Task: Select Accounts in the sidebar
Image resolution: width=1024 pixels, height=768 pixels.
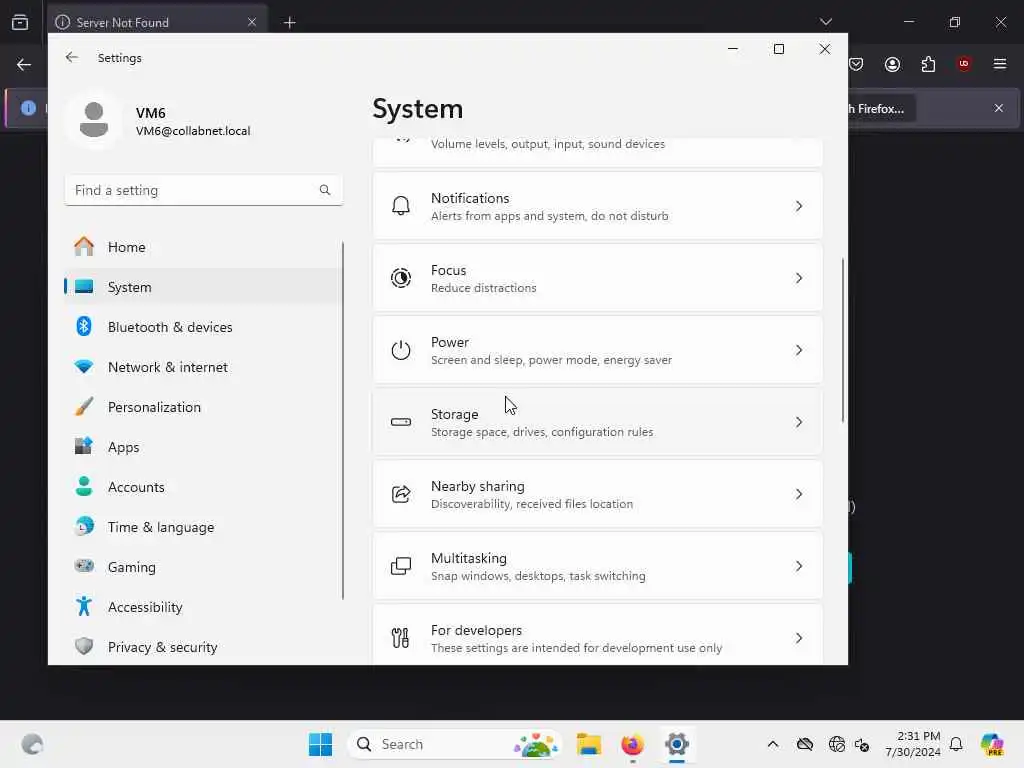Action: tap(203, 487)
